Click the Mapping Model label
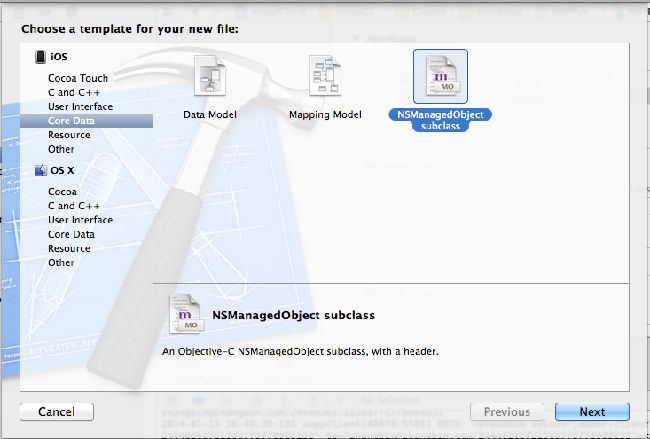 point(325,114)
